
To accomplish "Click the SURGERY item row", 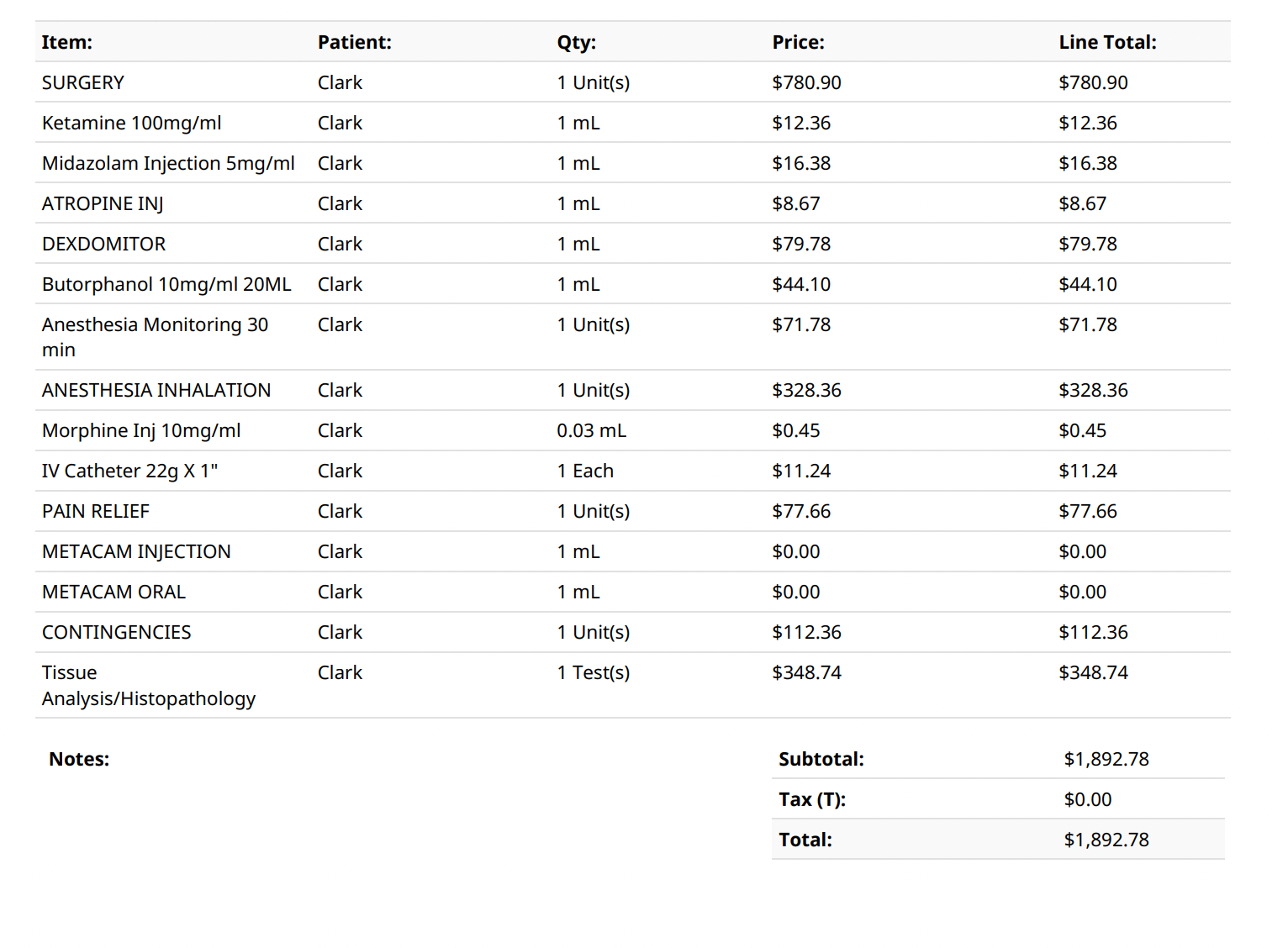I will point(83,82).
